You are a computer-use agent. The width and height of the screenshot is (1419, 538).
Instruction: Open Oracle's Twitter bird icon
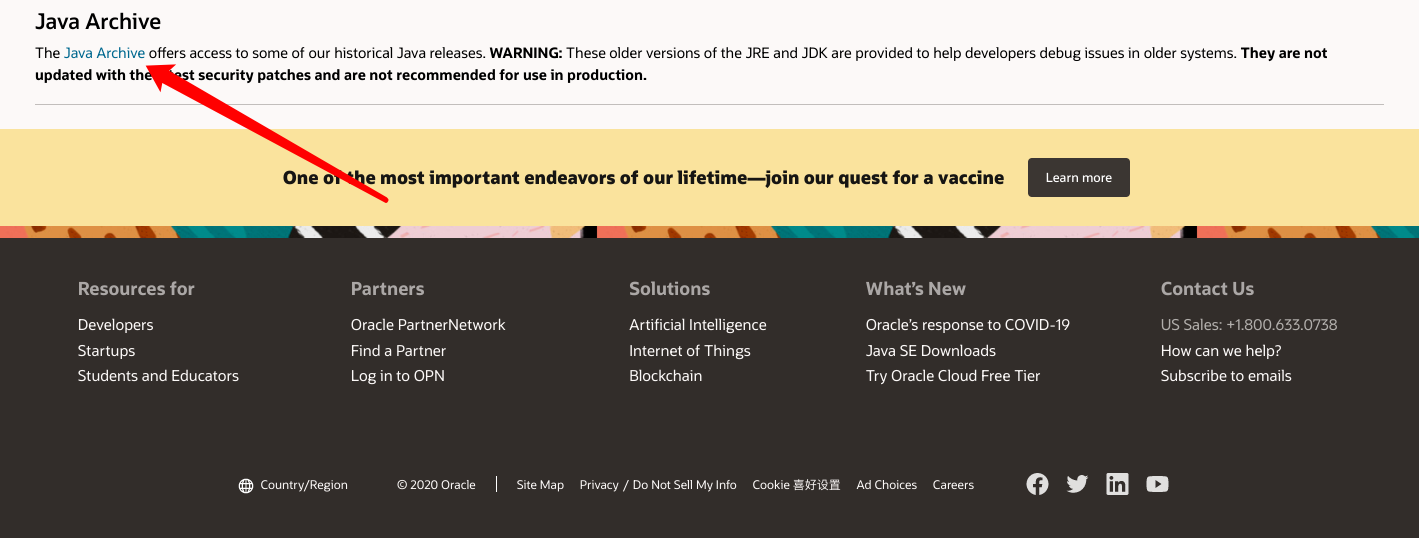(1077, 484)
